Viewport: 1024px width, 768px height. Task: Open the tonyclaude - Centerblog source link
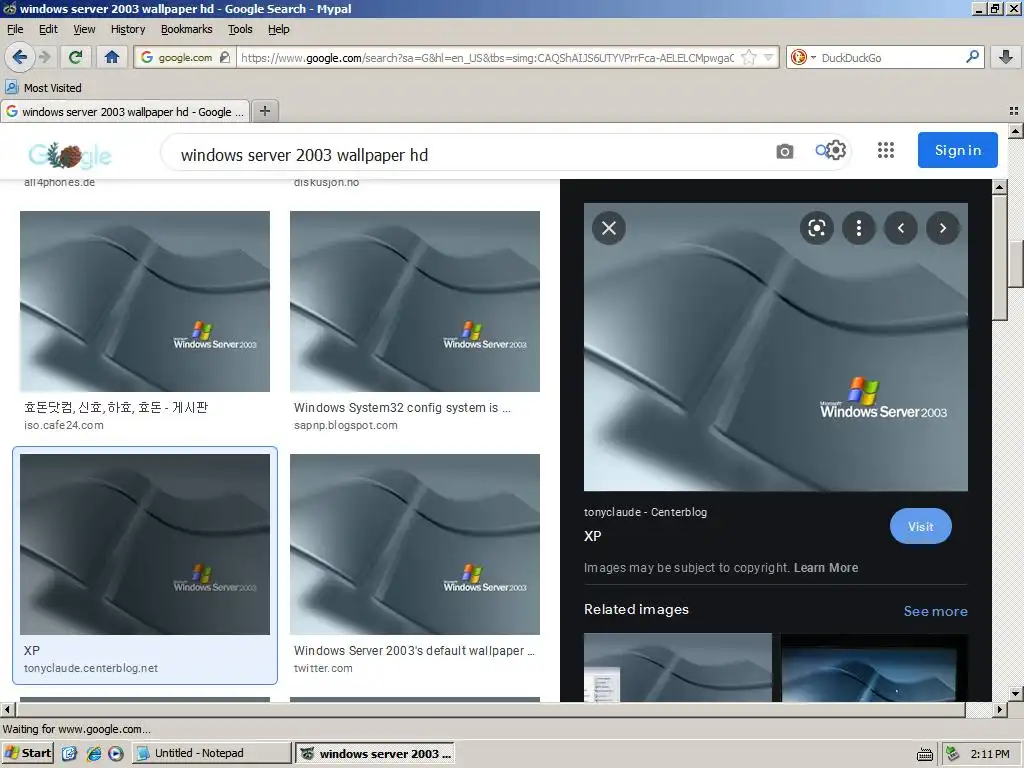[x=645, y=512]
